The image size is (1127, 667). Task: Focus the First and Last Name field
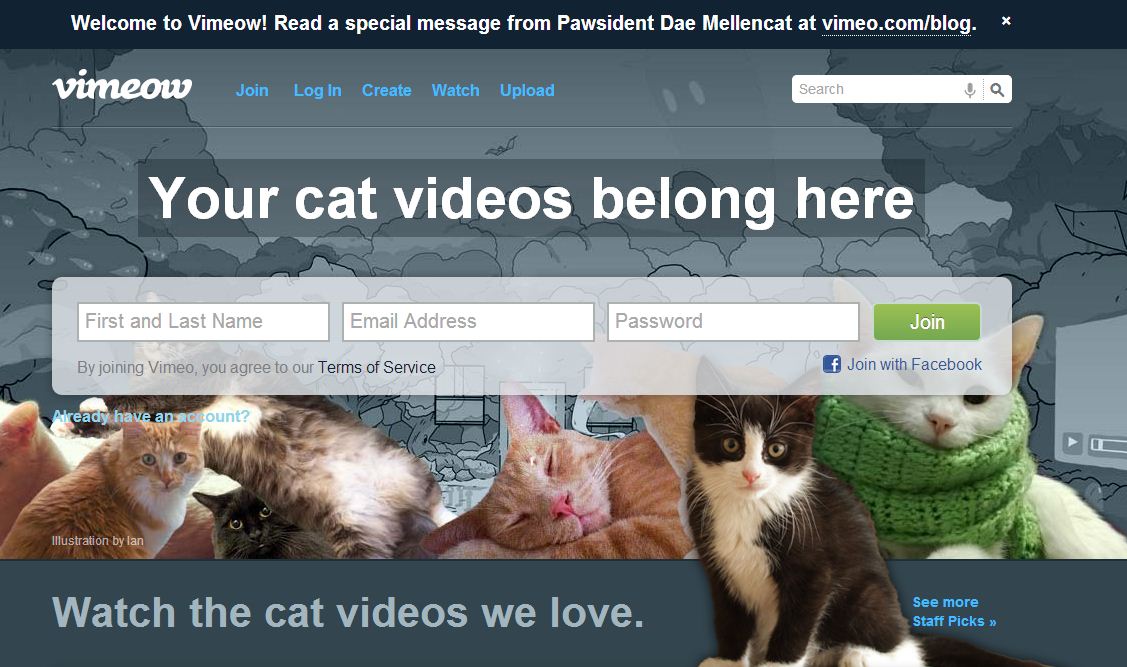point(203,321)
